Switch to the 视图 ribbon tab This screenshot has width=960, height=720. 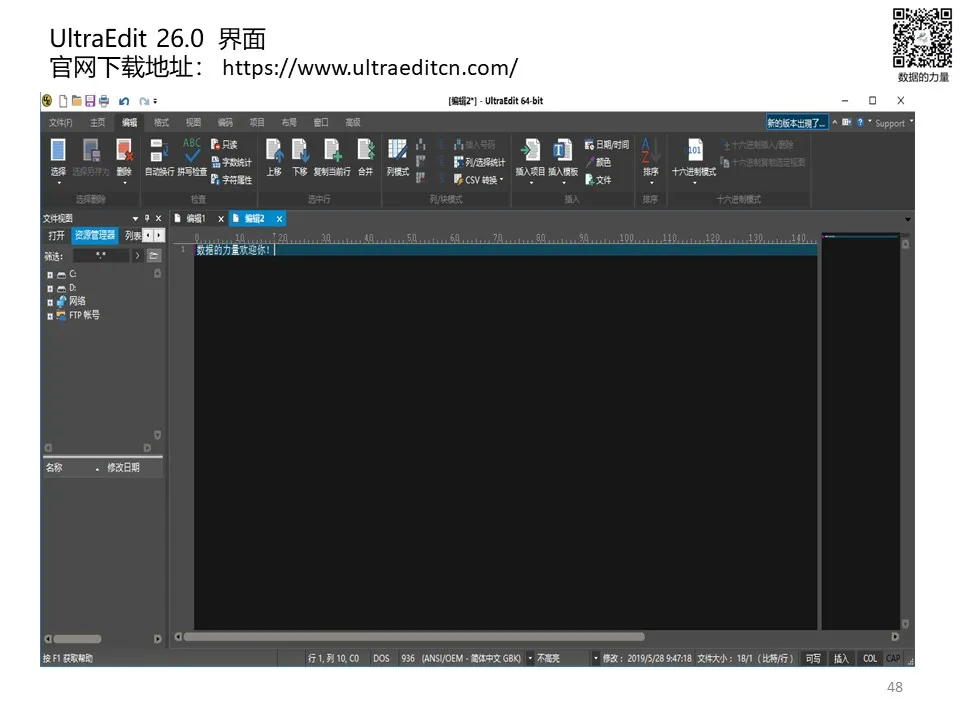point(193,122)
